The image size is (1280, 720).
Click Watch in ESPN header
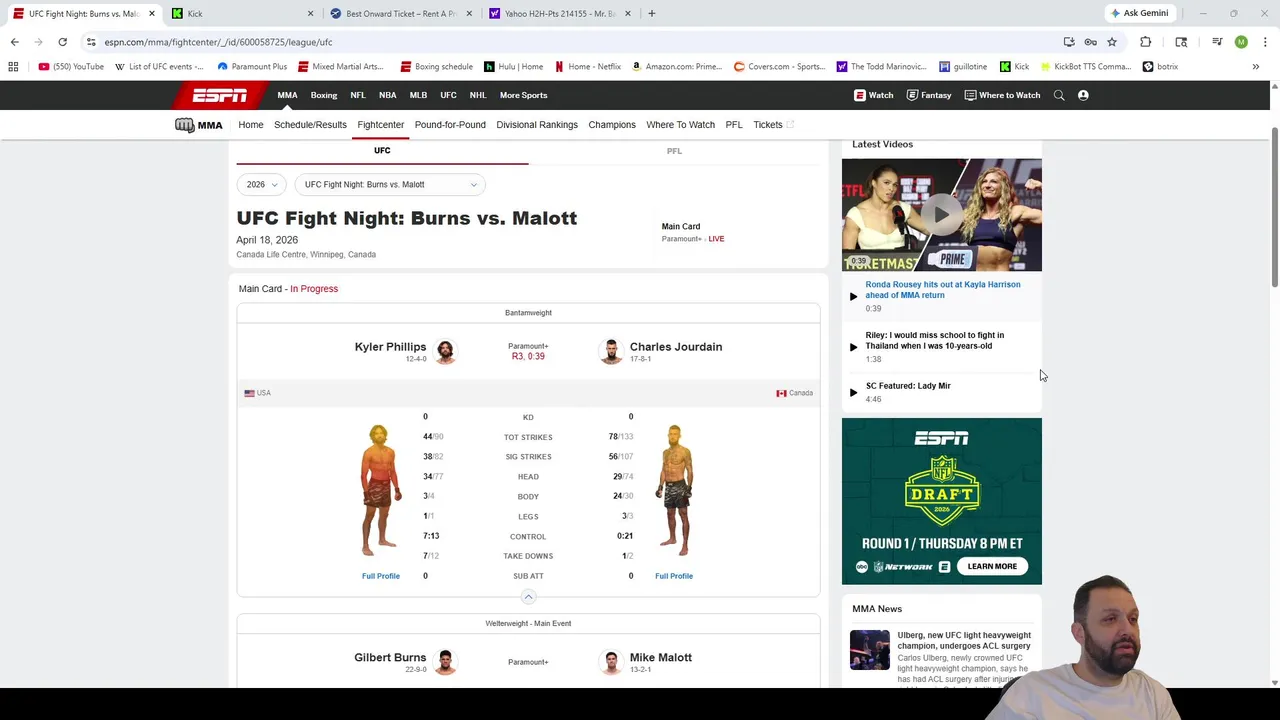pos(873,95)
